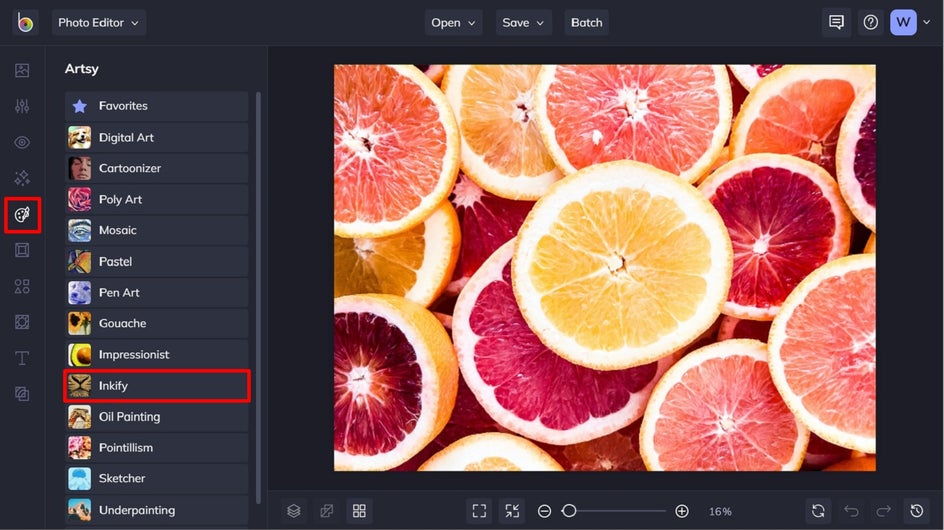Viewport: 944px width, 530px height.
Task: Expand the account menu chevron
Action: pos(927,22)
